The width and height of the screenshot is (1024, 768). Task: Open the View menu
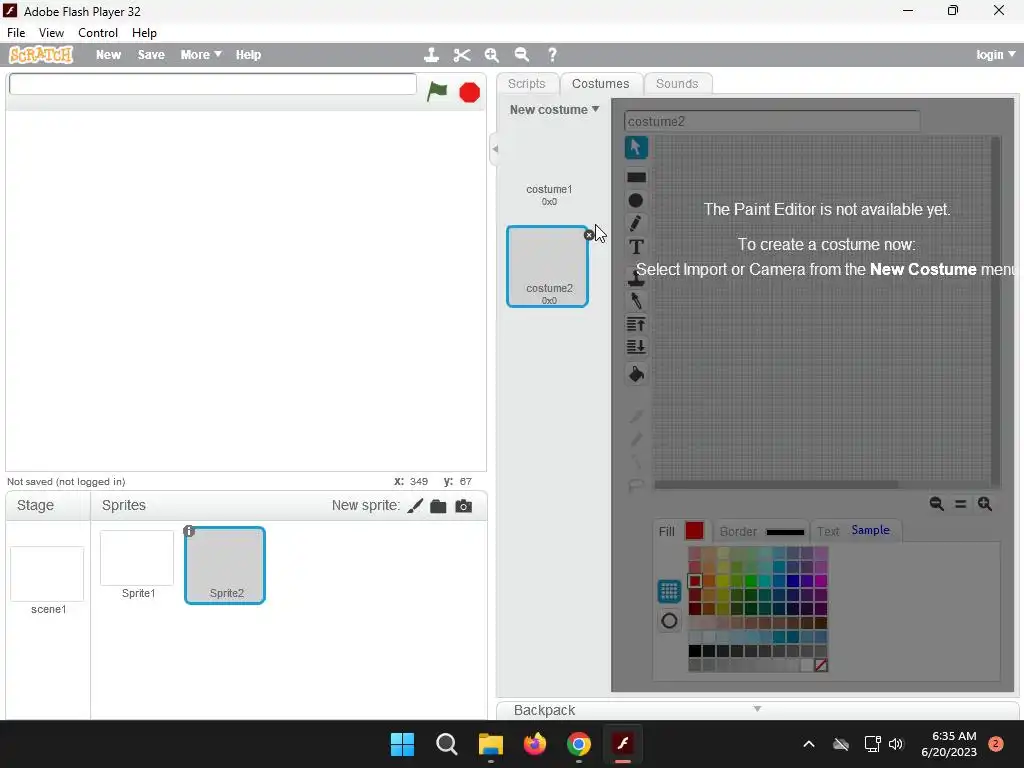pos(51,33)
